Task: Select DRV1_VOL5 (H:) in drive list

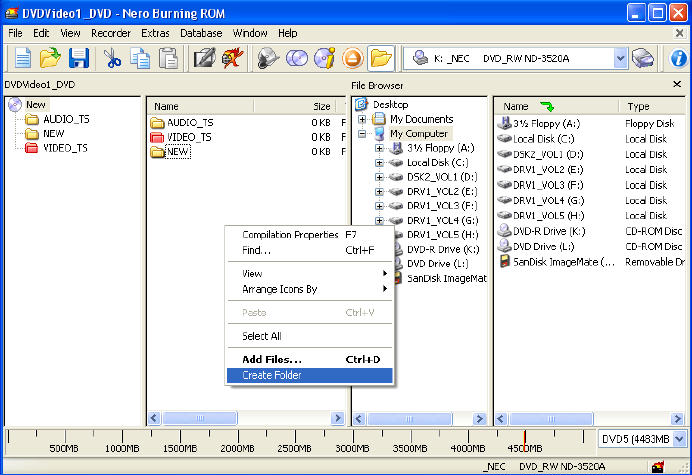Action: pos(548,215)
